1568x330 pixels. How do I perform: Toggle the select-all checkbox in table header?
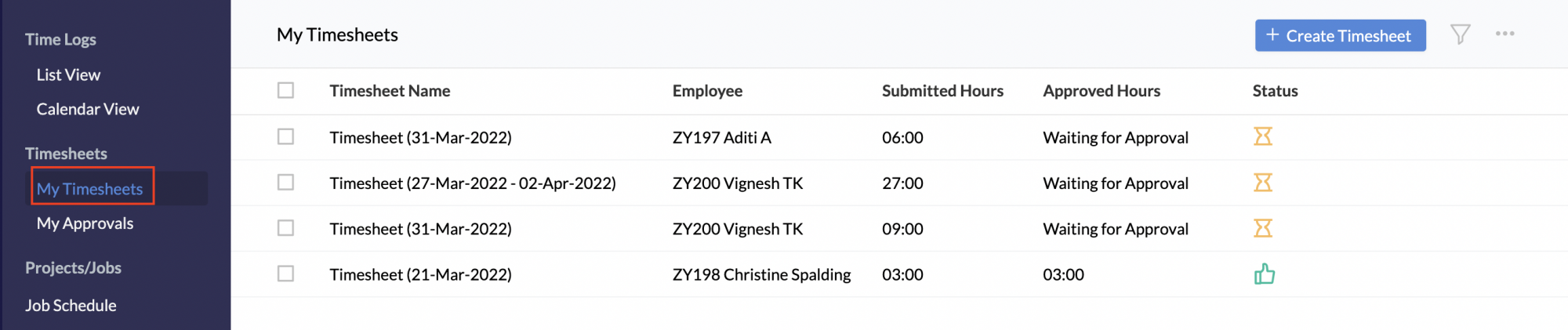coord(285,90)
